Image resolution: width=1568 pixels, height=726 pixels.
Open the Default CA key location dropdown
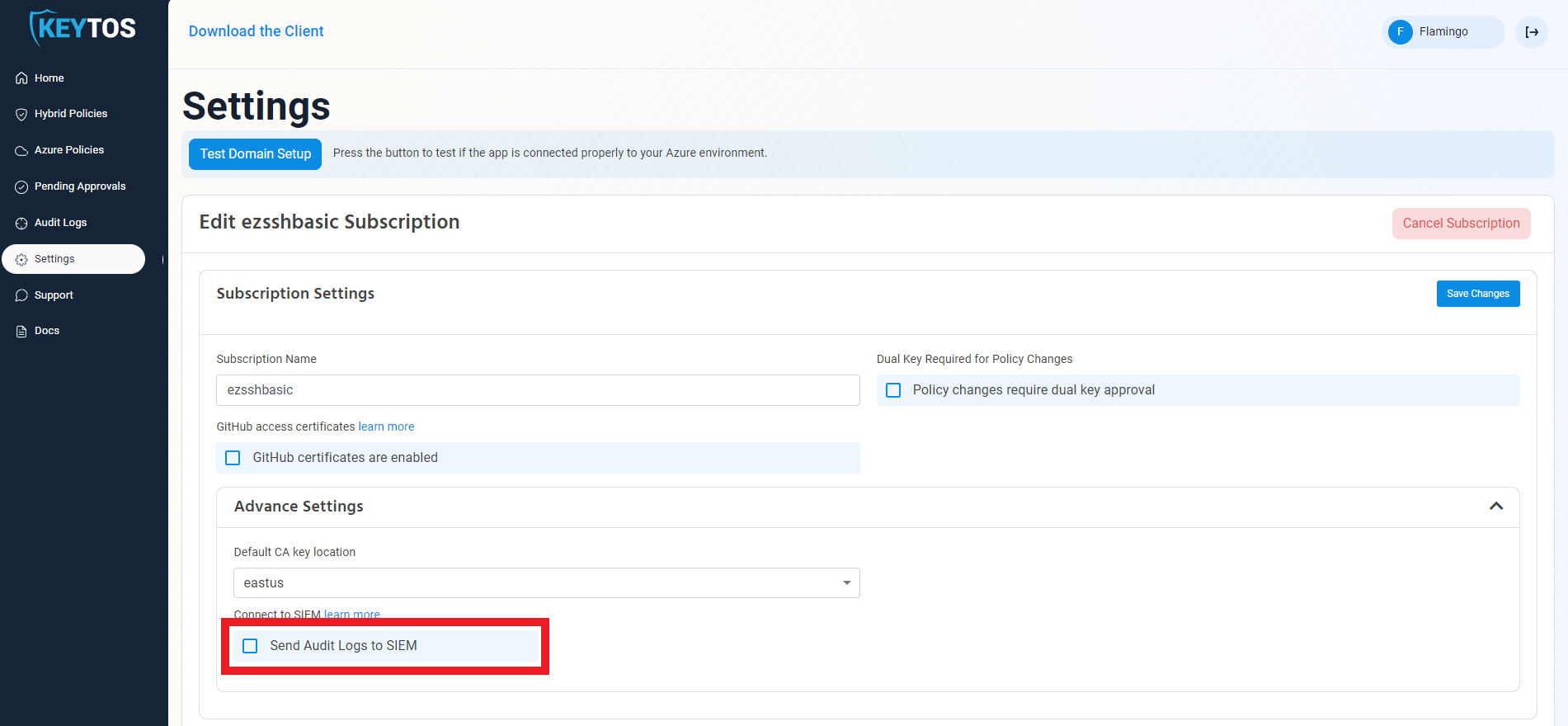pyautogui.click(x=546, y=583)
